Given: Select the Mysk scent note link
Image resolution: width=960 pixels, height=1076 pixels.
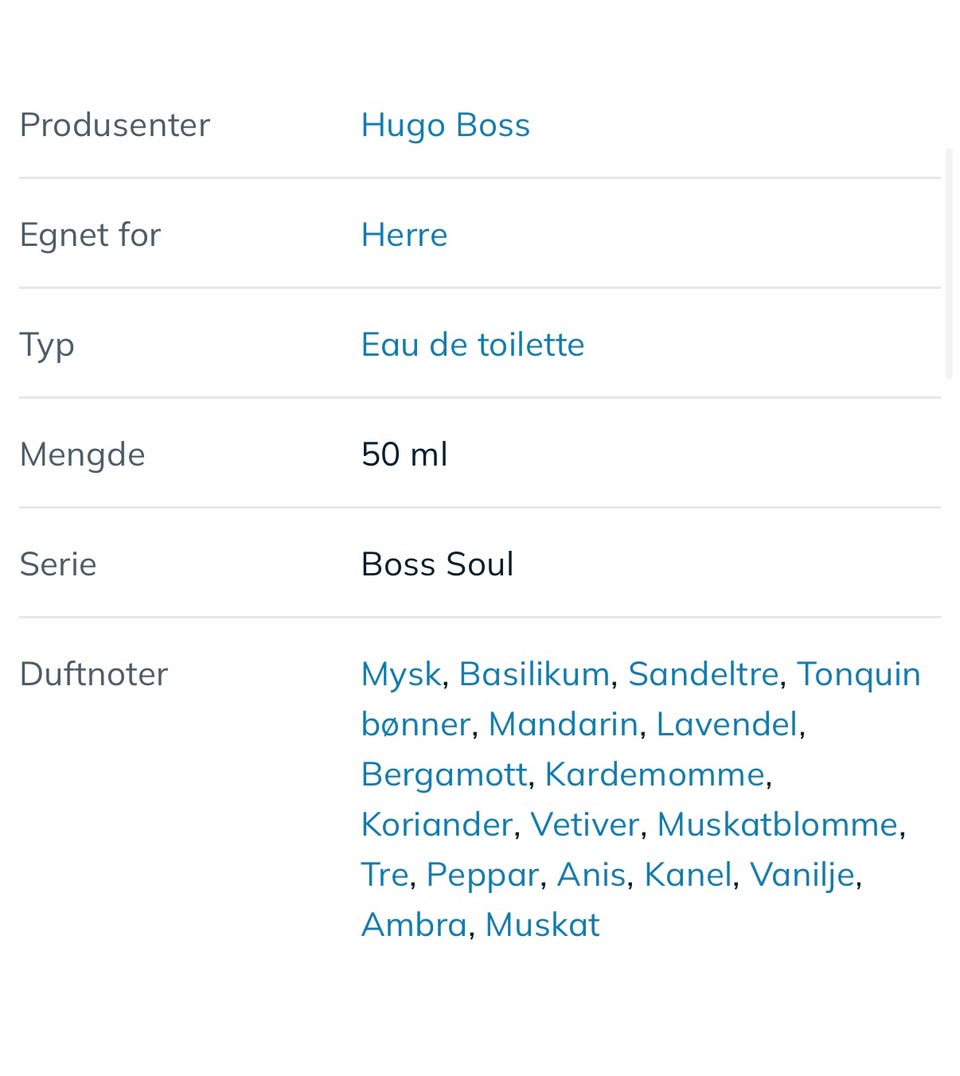Looking at the screenshot, I should (x=400, y=674).
